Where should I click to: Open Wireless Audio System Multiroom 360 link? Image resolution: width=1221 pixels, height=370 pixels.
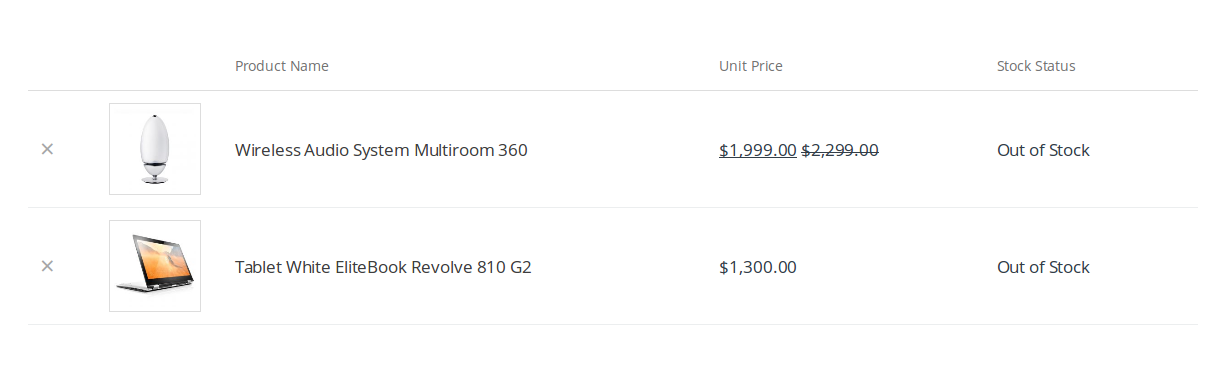(x=381, y=150)
